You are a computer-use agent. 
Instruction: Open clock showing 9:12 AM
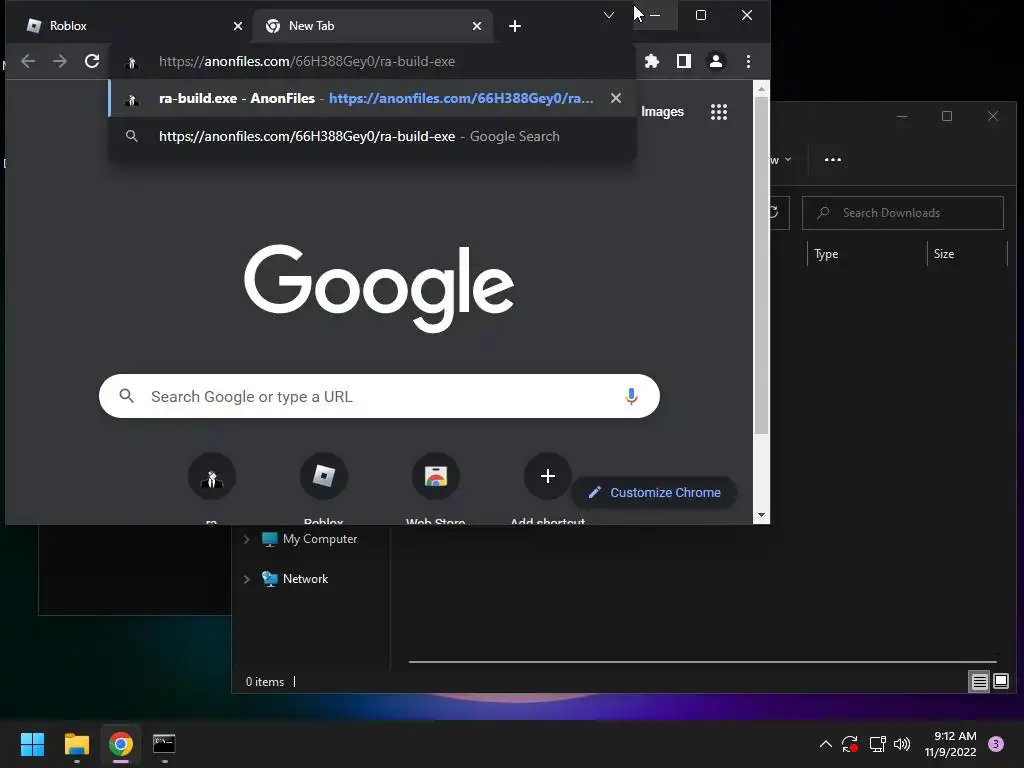[950, 744]
